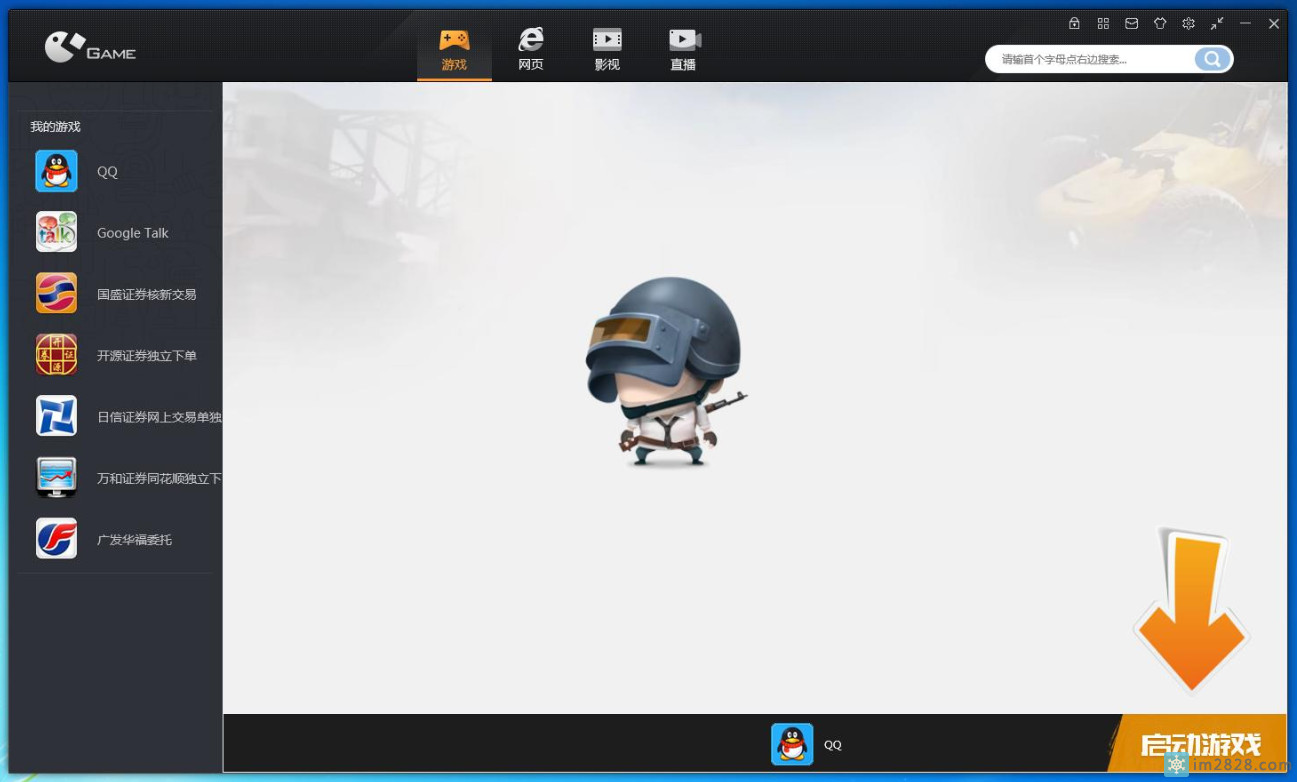Click the magnifier search button
This screenshot has height=782, width=1299.
(1212, 59)
